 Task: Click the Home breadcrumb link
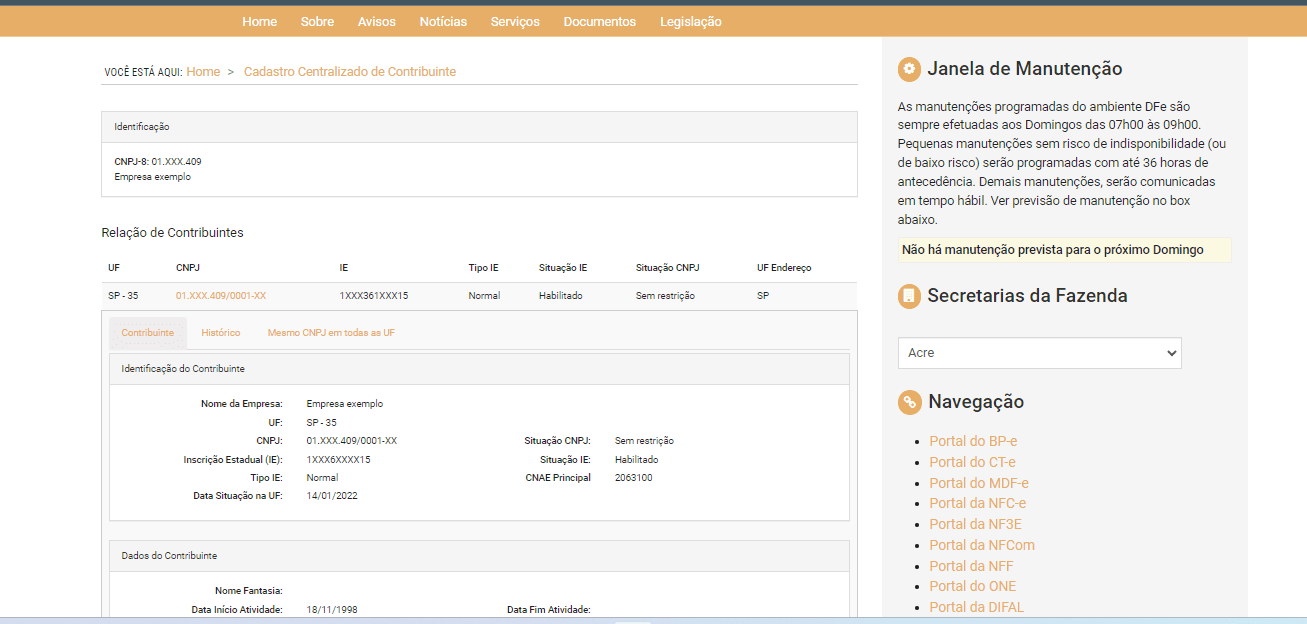coord(203,72)
